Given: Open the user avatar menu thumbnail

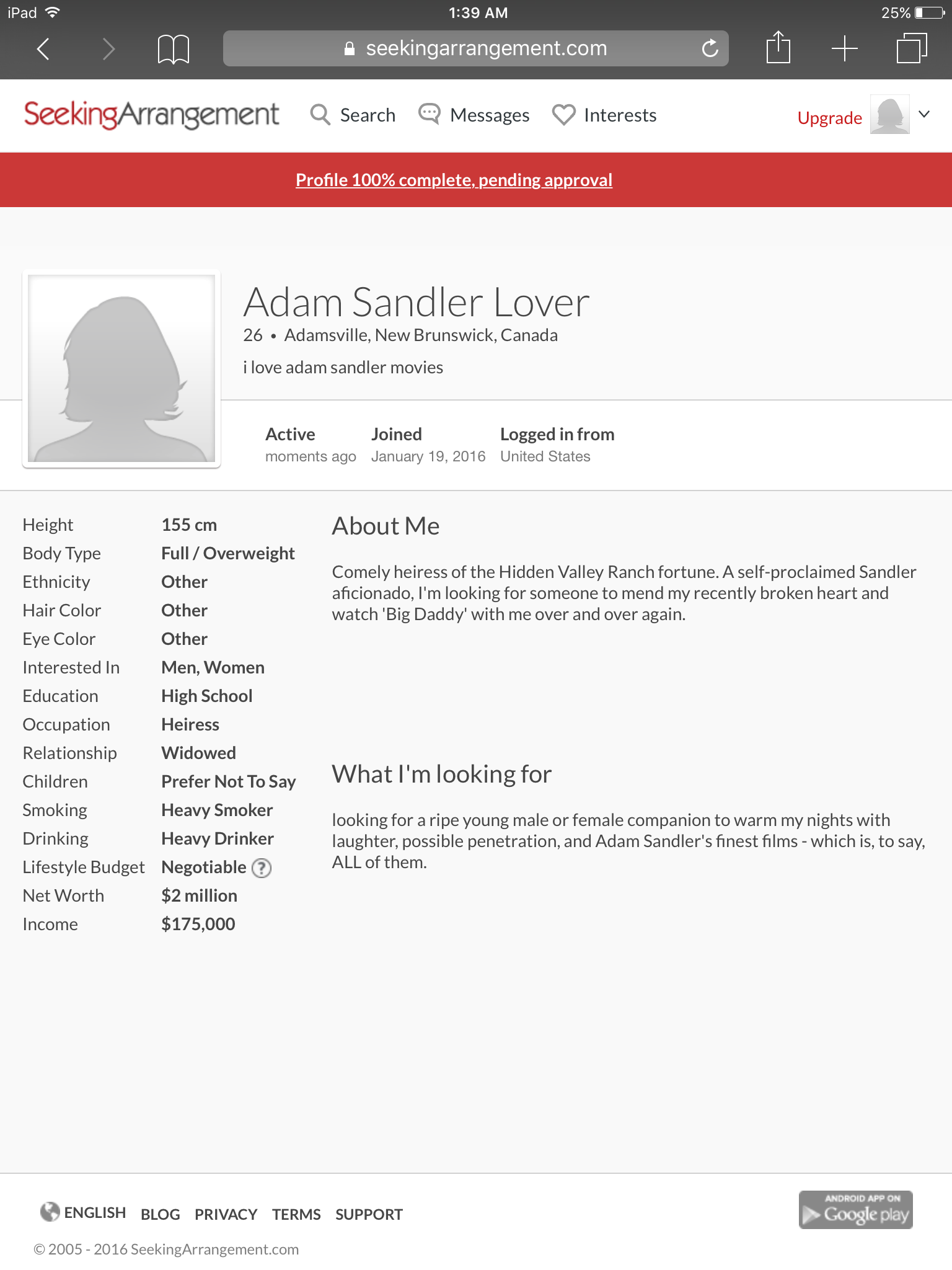Looking at the screenshot, I should (x=889, y=114).
